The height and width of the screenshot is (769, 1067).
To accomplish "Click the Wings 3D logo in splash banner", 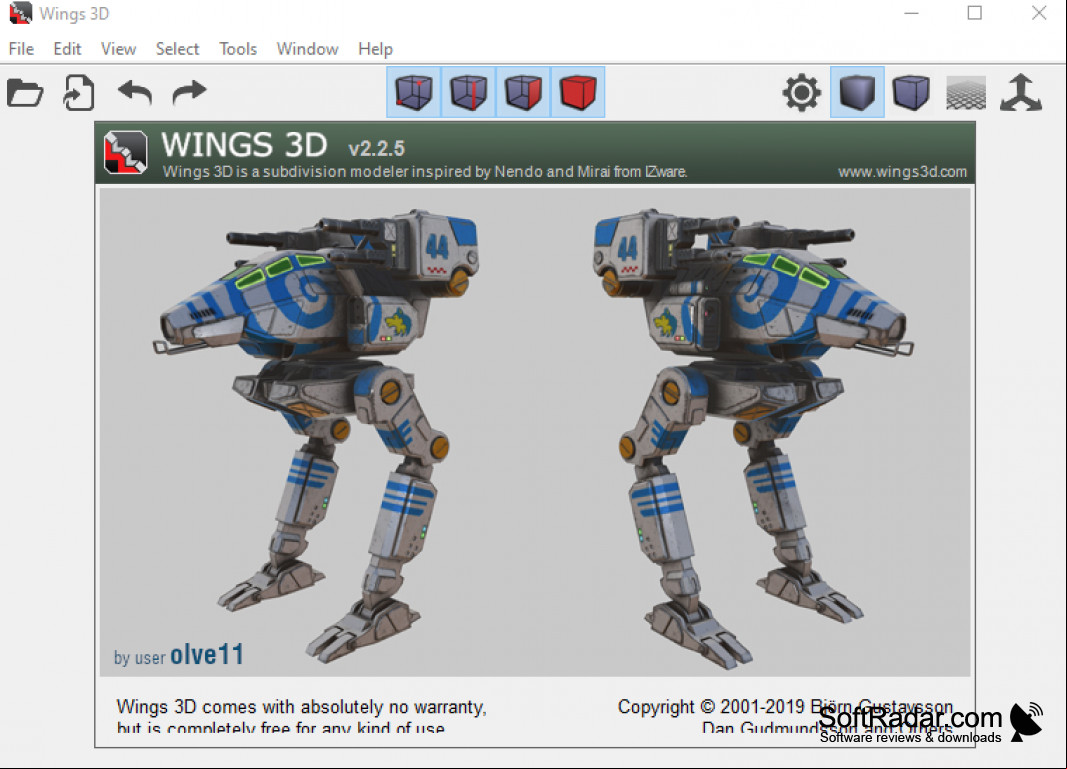I will tap(125, 152).
